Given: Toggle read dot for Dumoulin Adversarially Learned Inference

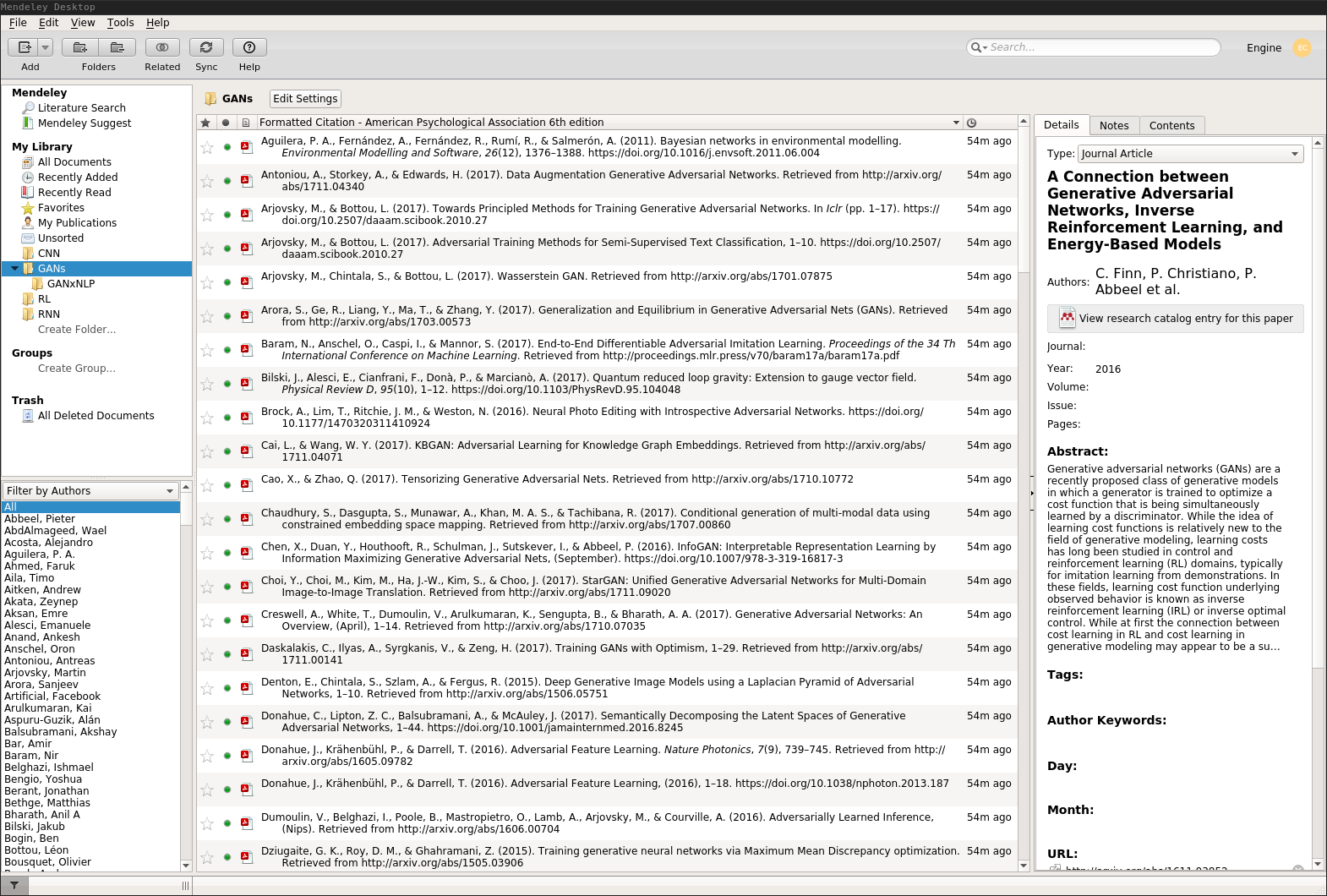Looking at the screenshot, I should 227,823.
